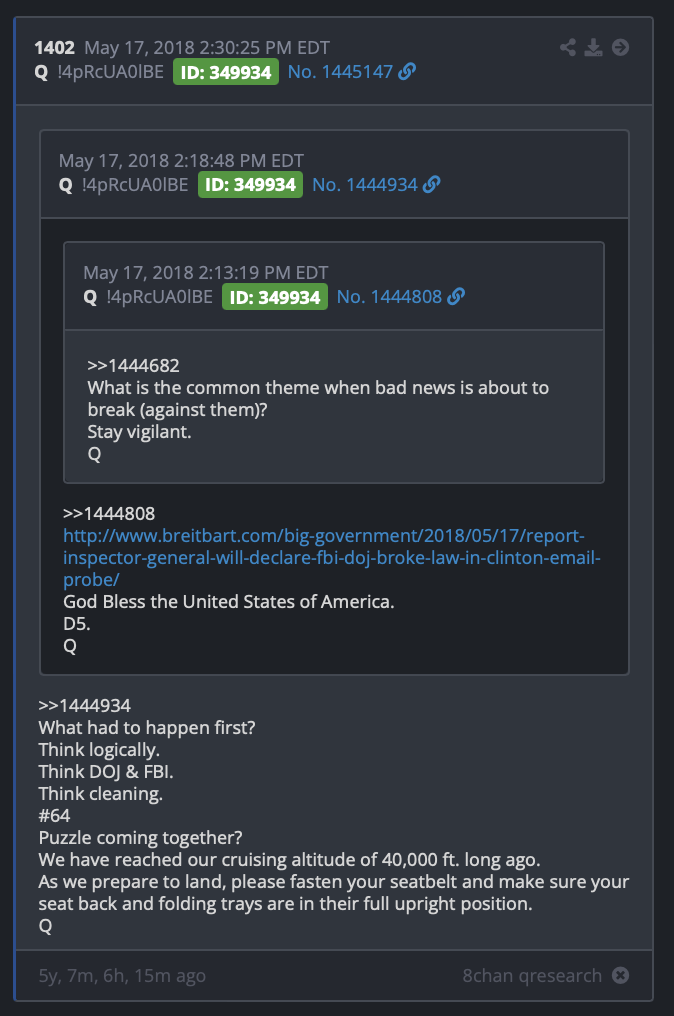Click the green ID: 349934 badge in header
Image resolution: width=674 pixels, height=1016 pixels.
pos(226,72)
